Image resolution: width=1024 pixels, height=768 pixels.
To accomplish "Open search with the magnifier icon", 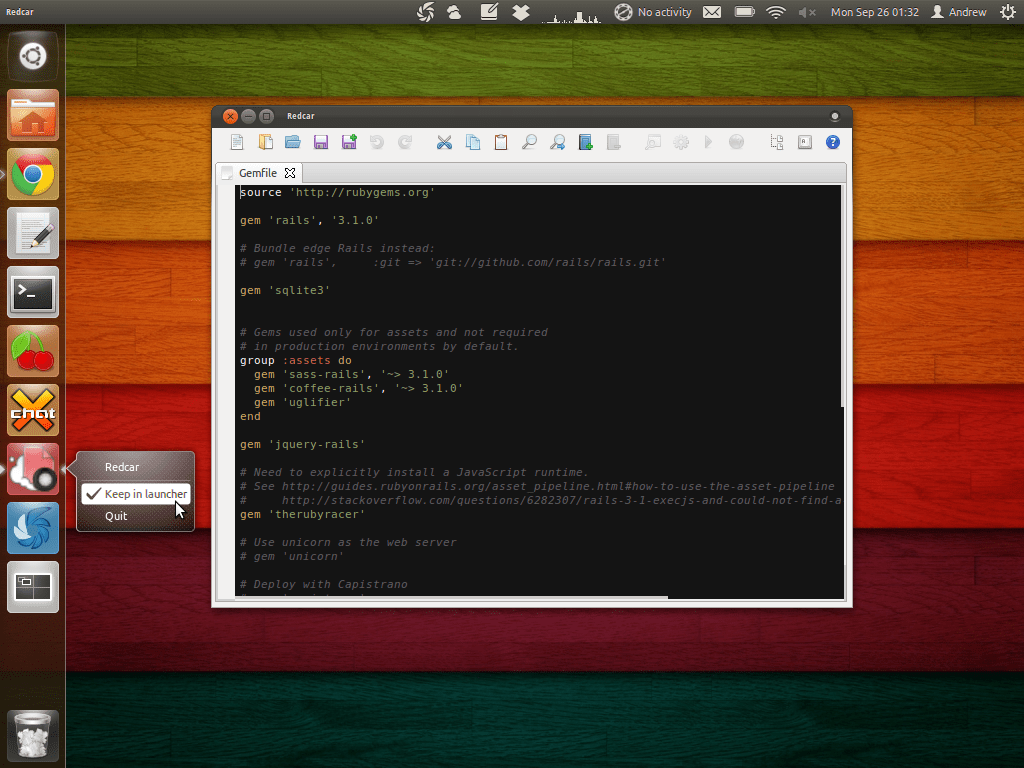I will (529, 142).
